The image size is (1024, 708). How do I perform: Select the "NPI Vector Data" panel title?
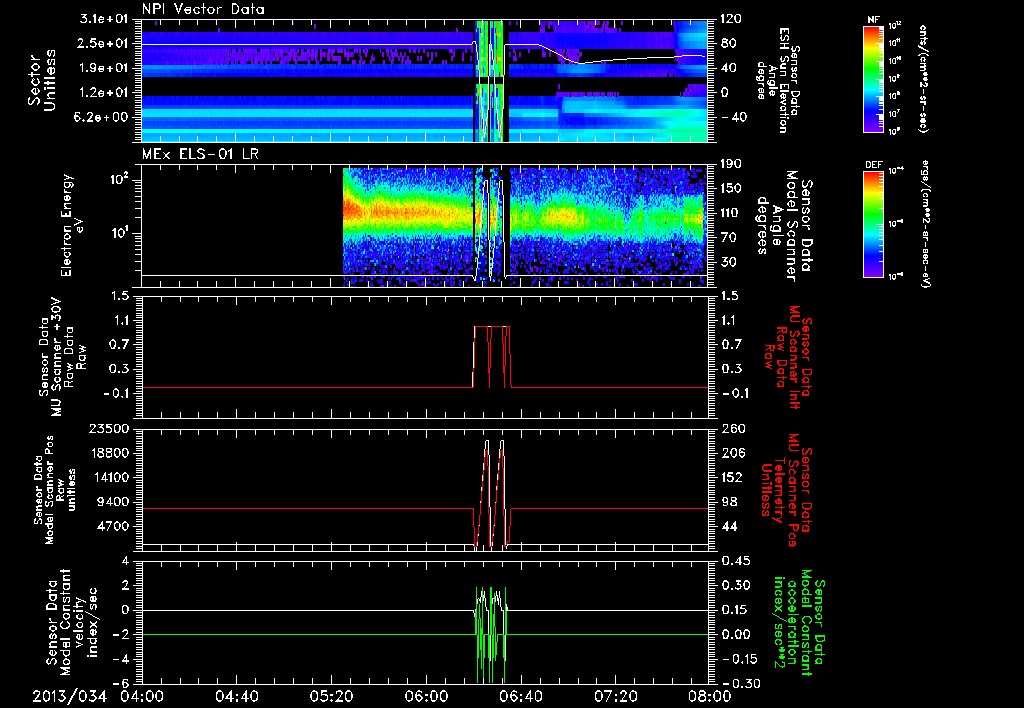[x=203, y=9]
